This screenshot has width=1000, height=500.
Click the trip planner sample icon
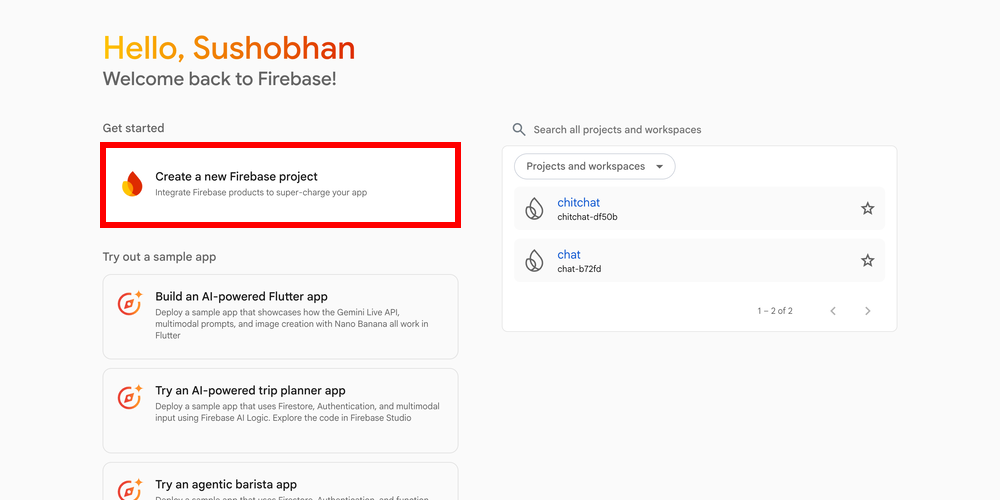tap(131, 397)
